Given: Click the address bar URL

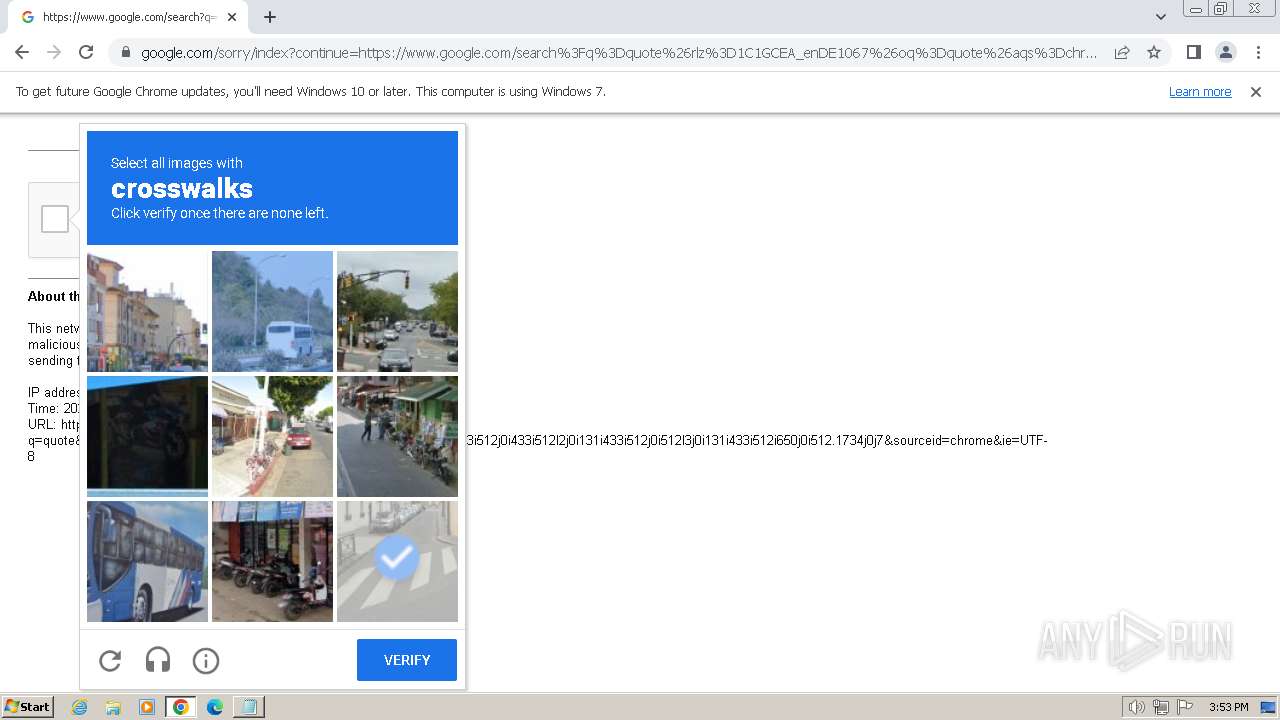Looking at the screenshot, I should (x=618, y=52).
